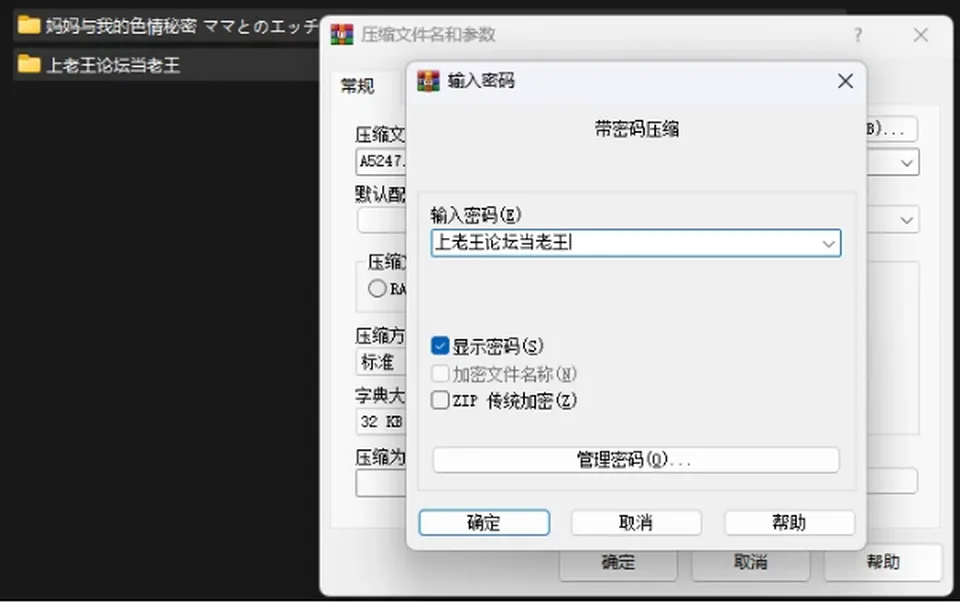Click the WinRAR icon in the 输入密码 title bar
Screen dimensions: 960x603
pos(428,81)
